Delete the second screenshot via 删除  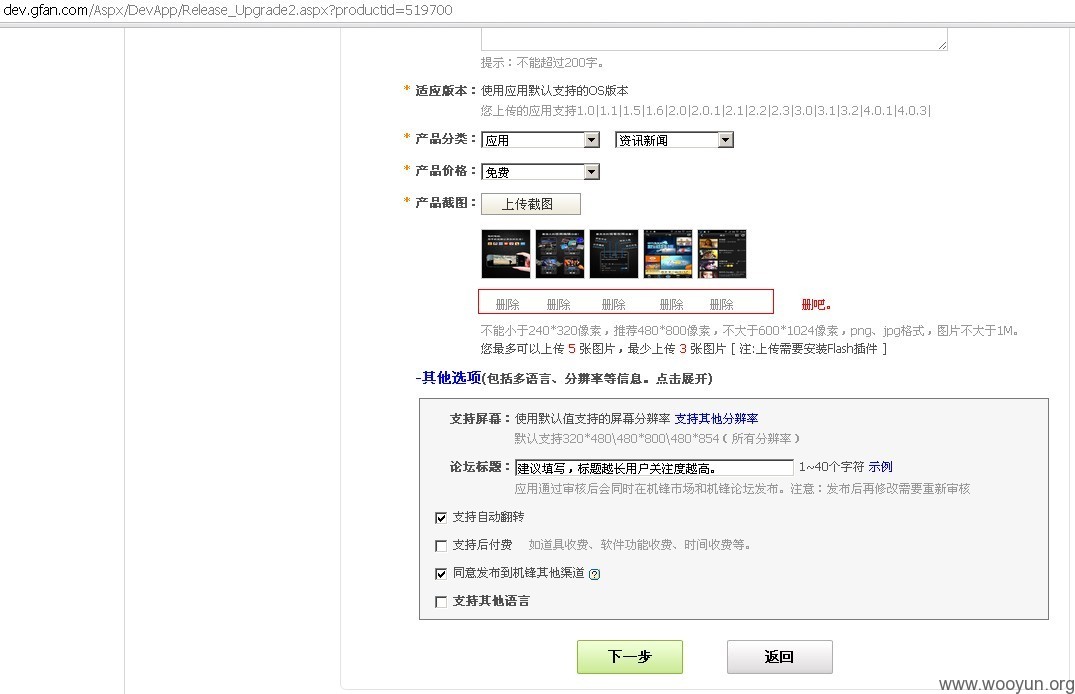[x=559, y=304]
